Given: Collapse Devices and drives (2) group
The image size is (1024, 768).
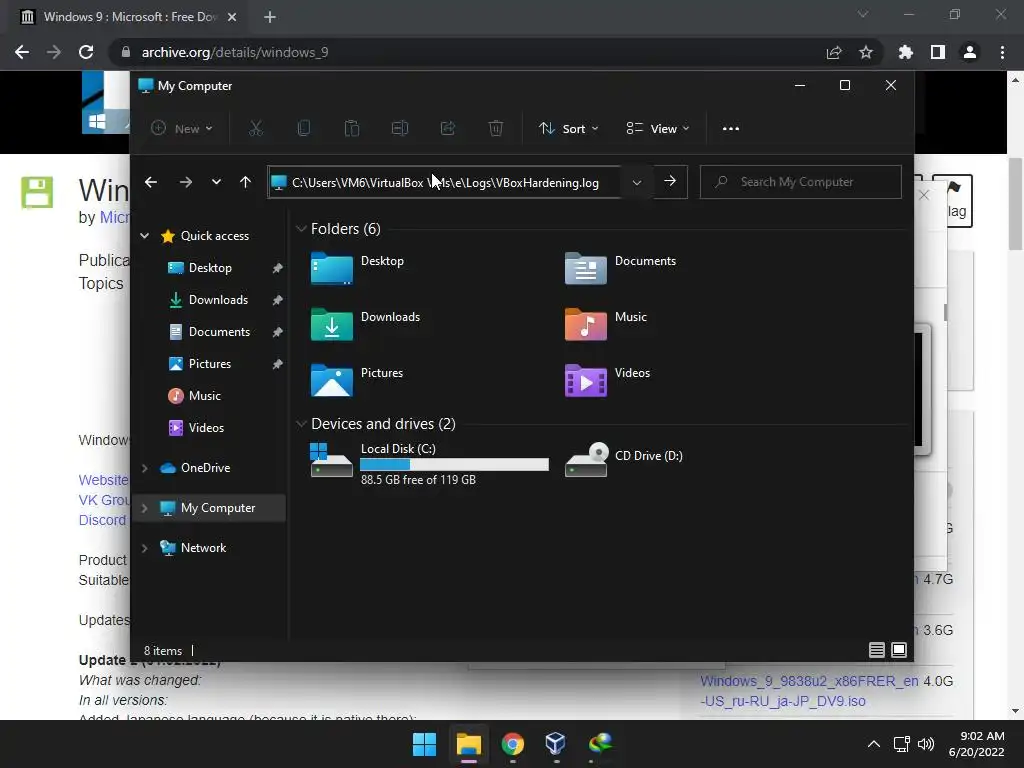Looking at the screenshot, I should (301, 424).
